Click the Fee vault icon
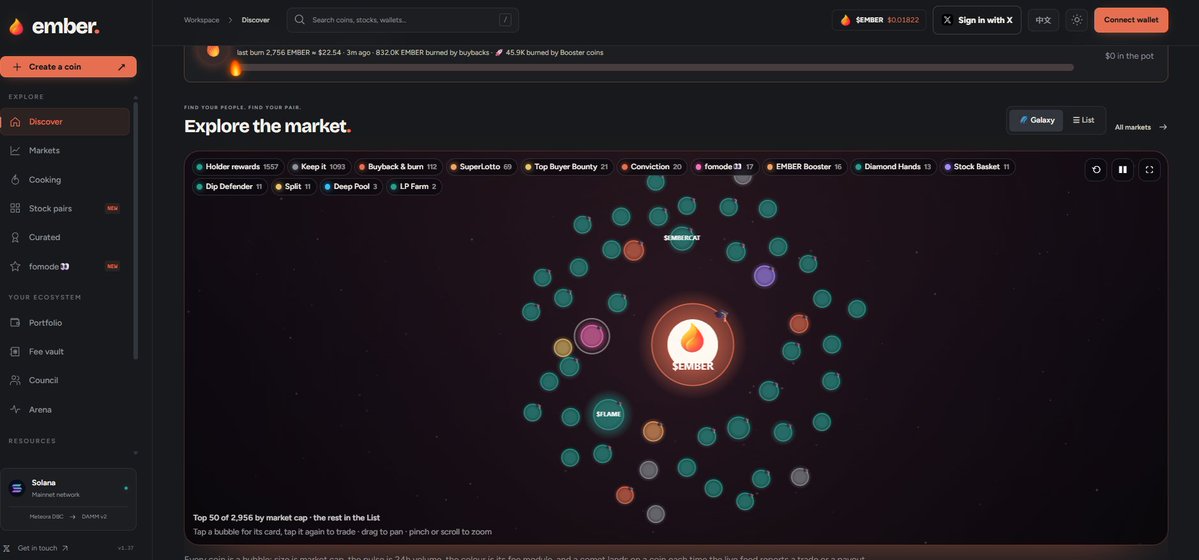This screenshot has height=560, width=1199. (15, 352)
